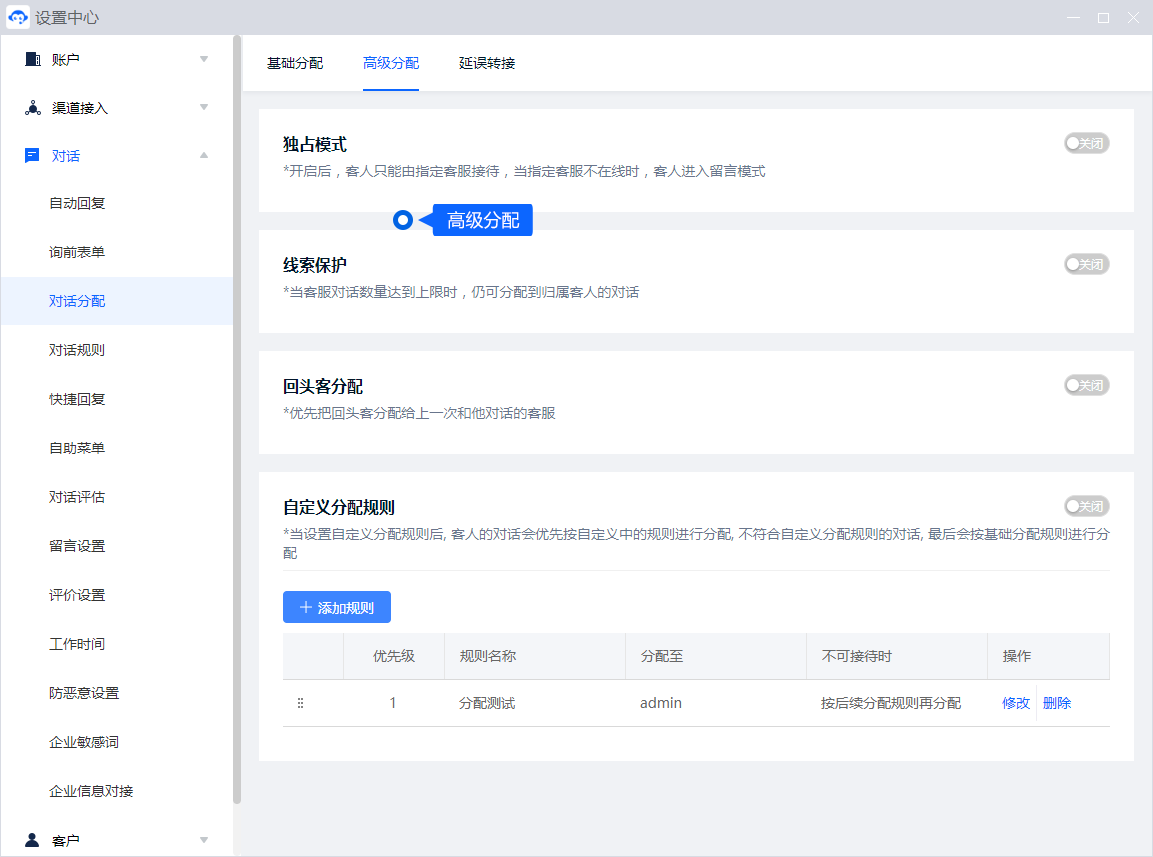1153x857 pixels.
Task: Expand the 账户 section arrow
Action: (204, 59)
